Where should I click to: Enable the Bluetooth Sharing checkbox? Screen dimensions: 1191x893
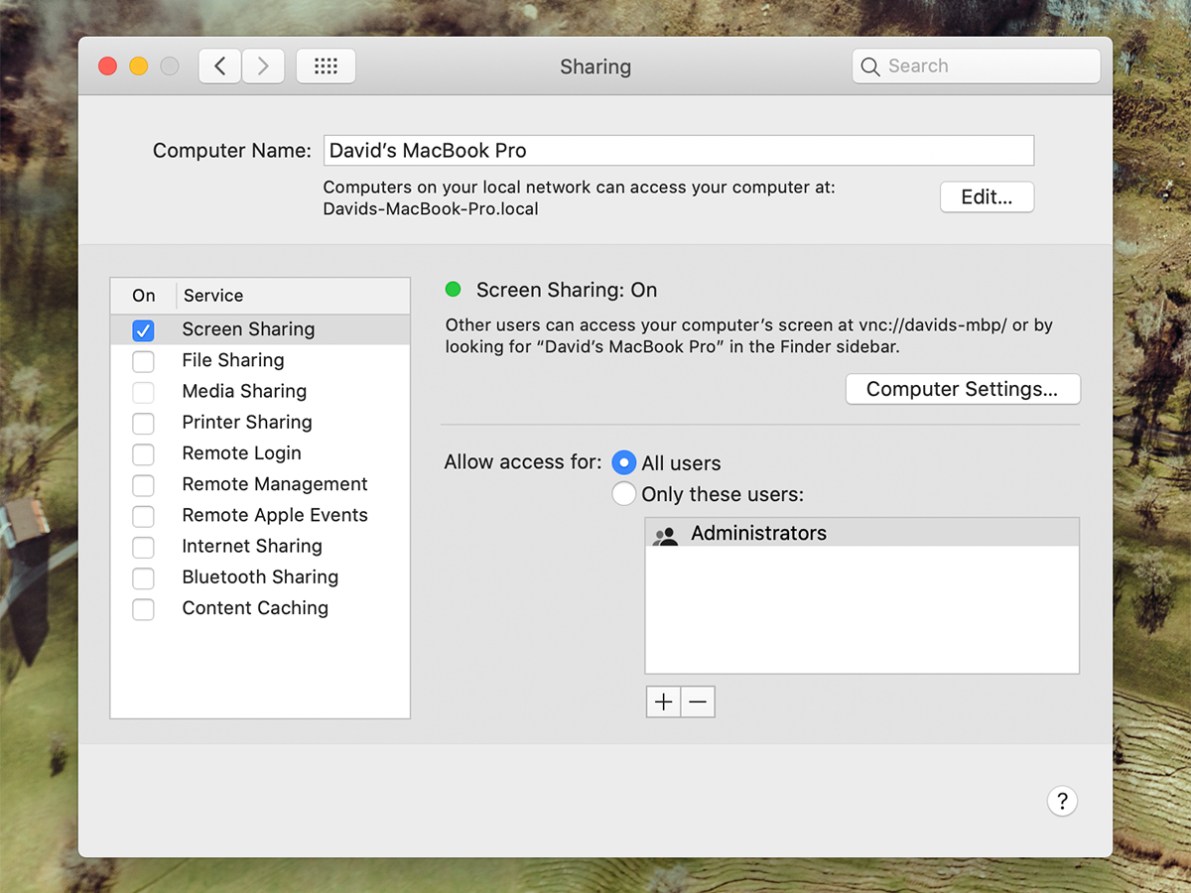coord(143,577)
